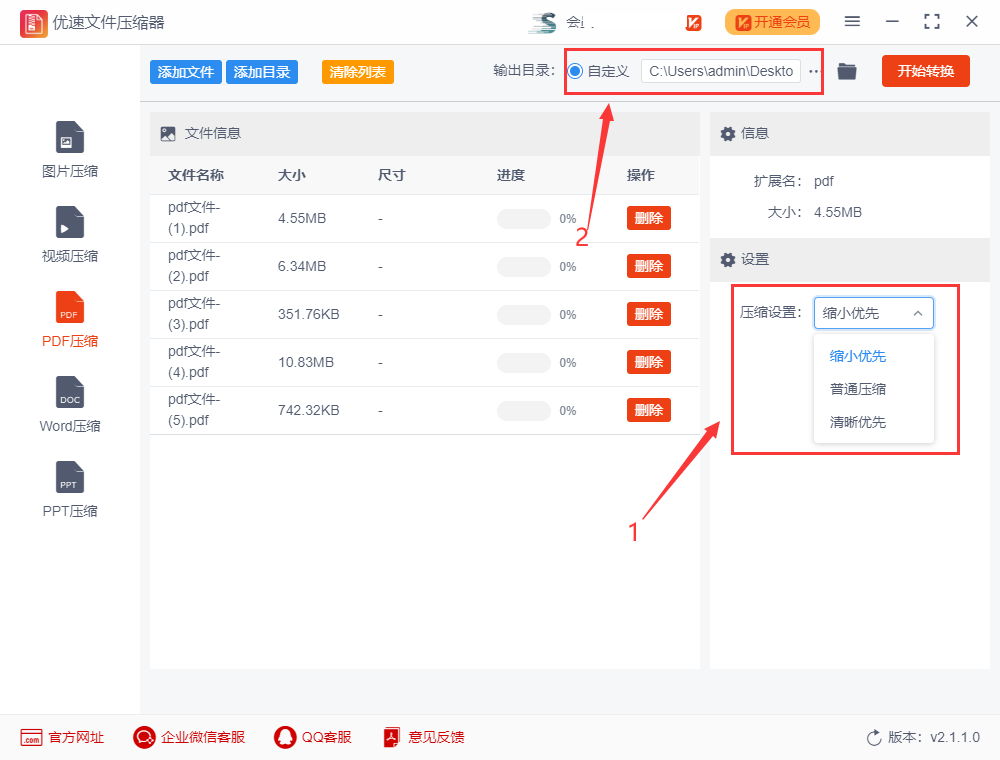Select file name pdf文件-(4).pdf

(x=194, y=362)
